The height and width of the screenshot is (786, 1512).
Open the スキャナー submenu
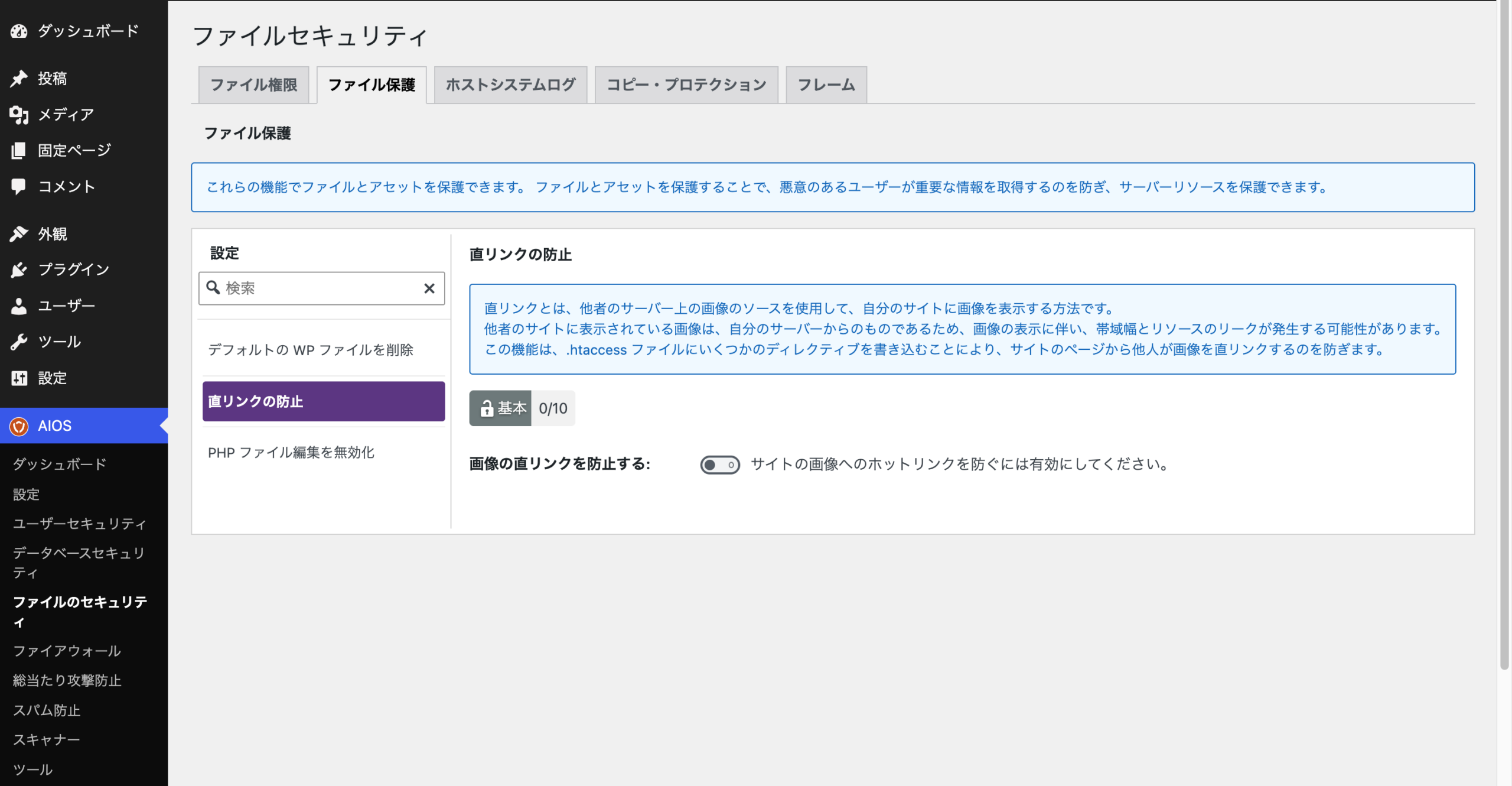tap(47, 740)
